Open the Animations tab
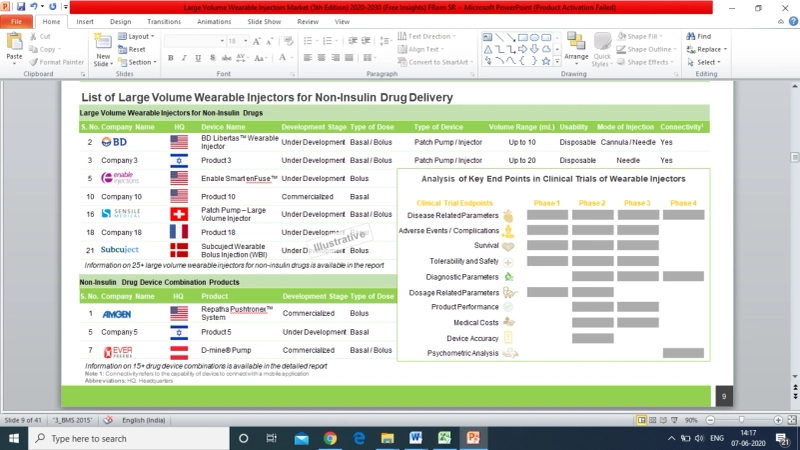Image resolution: width=800 pixels, height=450 pixels. pos(214,21)
